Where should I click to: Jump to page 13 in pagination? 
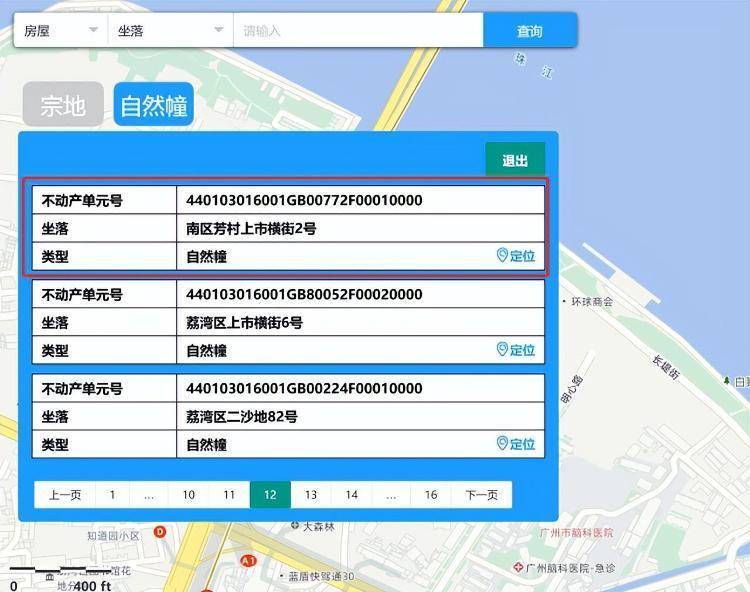coord(311,494)
